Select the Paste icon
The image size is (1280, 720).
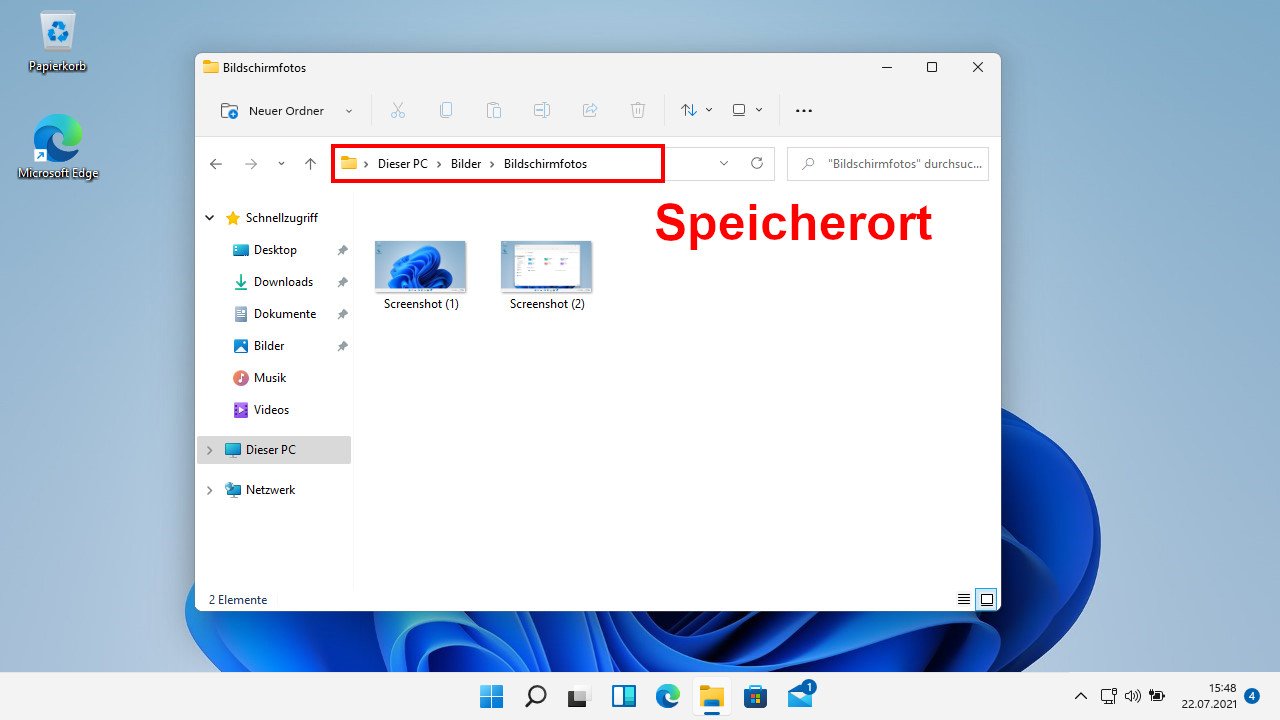point(494,110)
